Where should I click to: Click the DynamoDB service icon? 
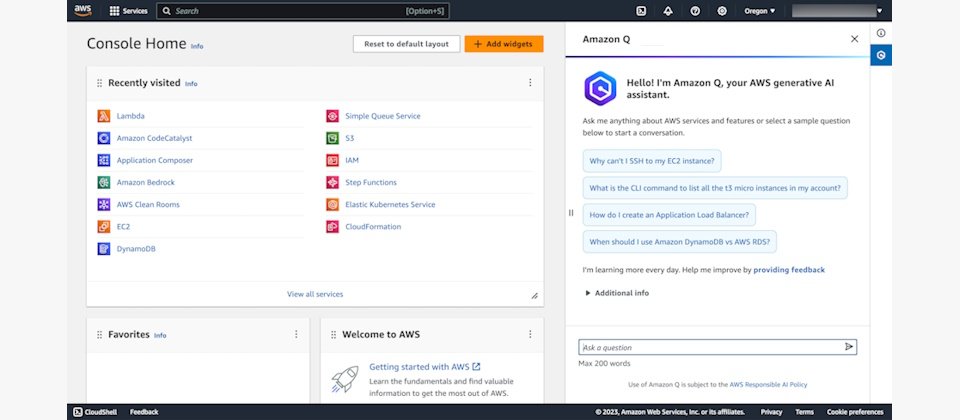pos(103,249)
